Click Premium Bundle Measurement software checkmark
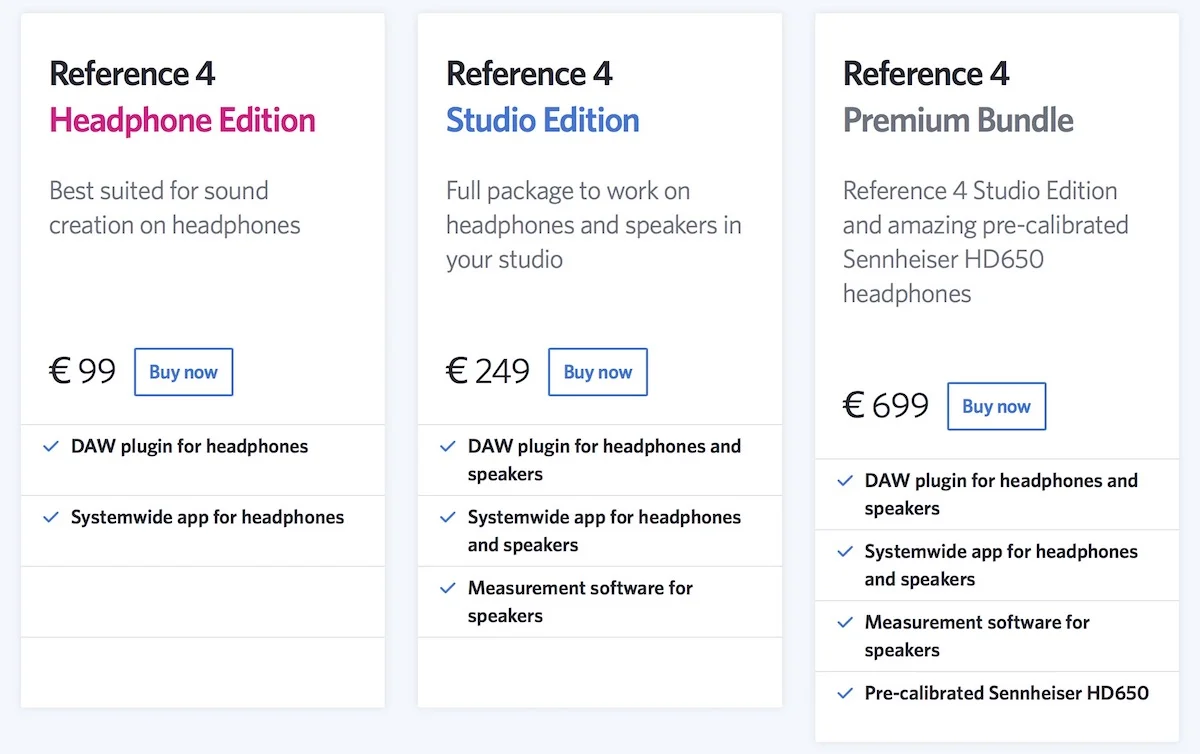Image resolution: width=1200 pixels, height=754 pixels. click(x=845, y=623)
